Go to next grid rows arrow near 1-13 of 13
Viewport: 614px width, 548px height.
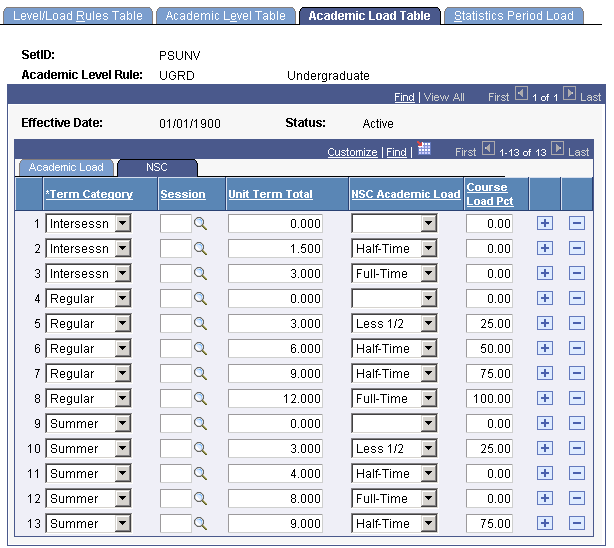click(558, 148)
